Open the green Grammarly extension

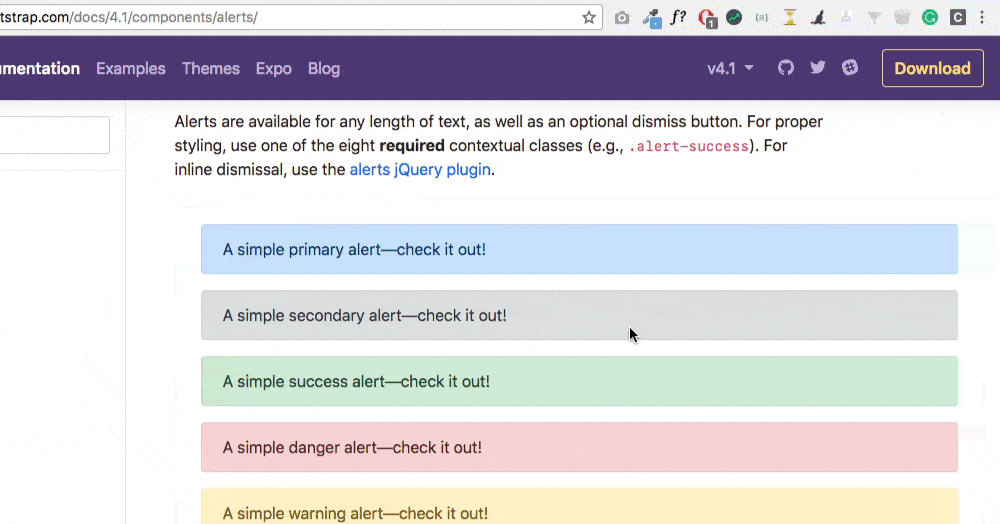click(930, 18)
